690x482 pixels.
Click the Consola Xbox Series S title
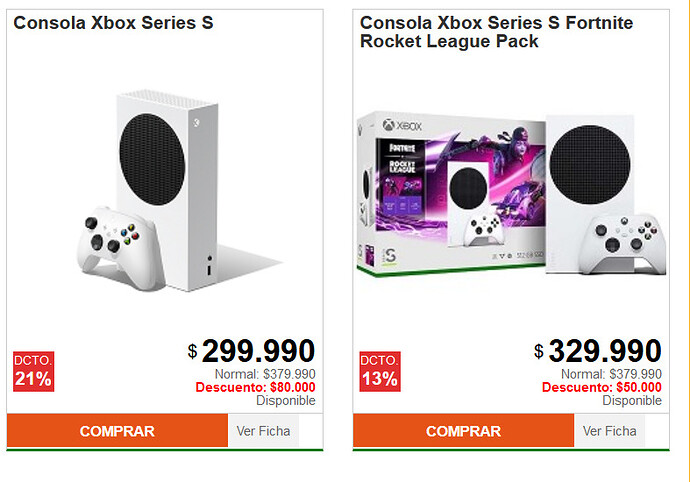click(113, 22)
